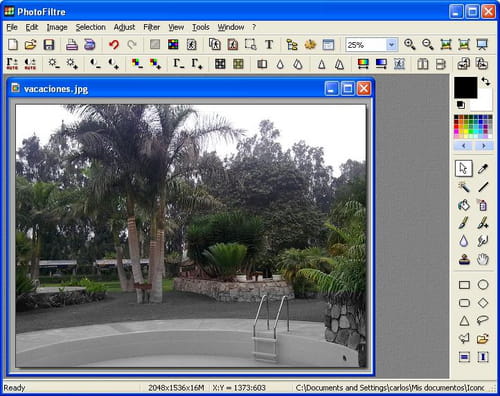Click the Full screen monitor icon

(x=482, y=44)
